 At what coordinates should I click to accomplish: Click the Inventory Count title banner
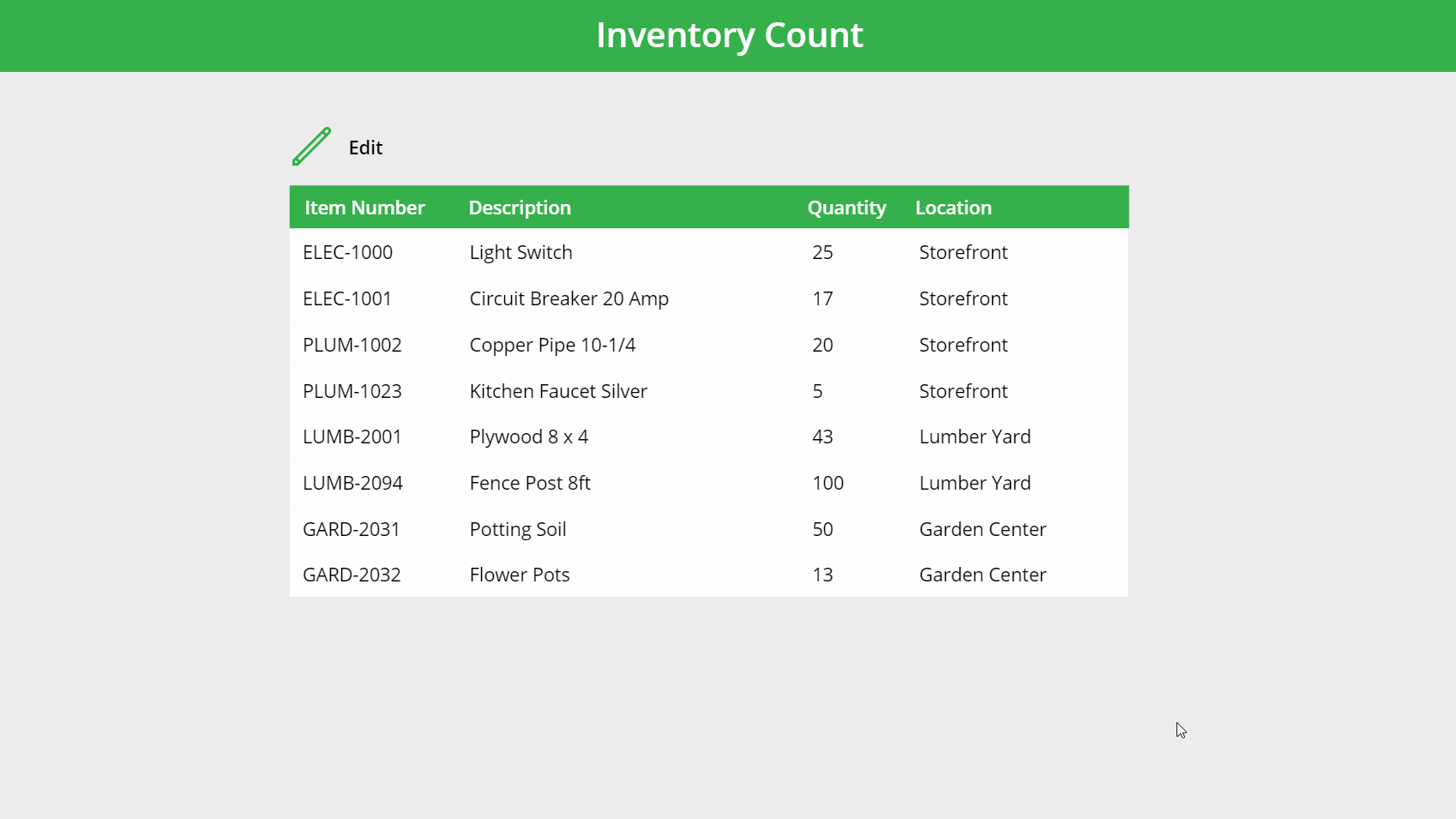pos(728,35)
